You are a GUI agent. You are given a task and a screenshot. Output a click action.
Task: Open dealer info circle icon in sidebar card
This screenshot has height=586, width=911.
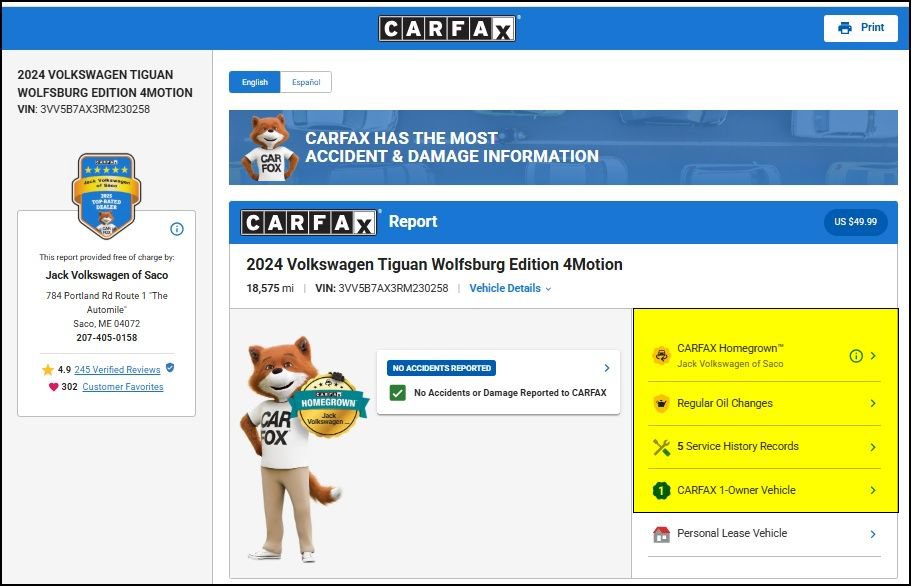(x=177, y=229)
